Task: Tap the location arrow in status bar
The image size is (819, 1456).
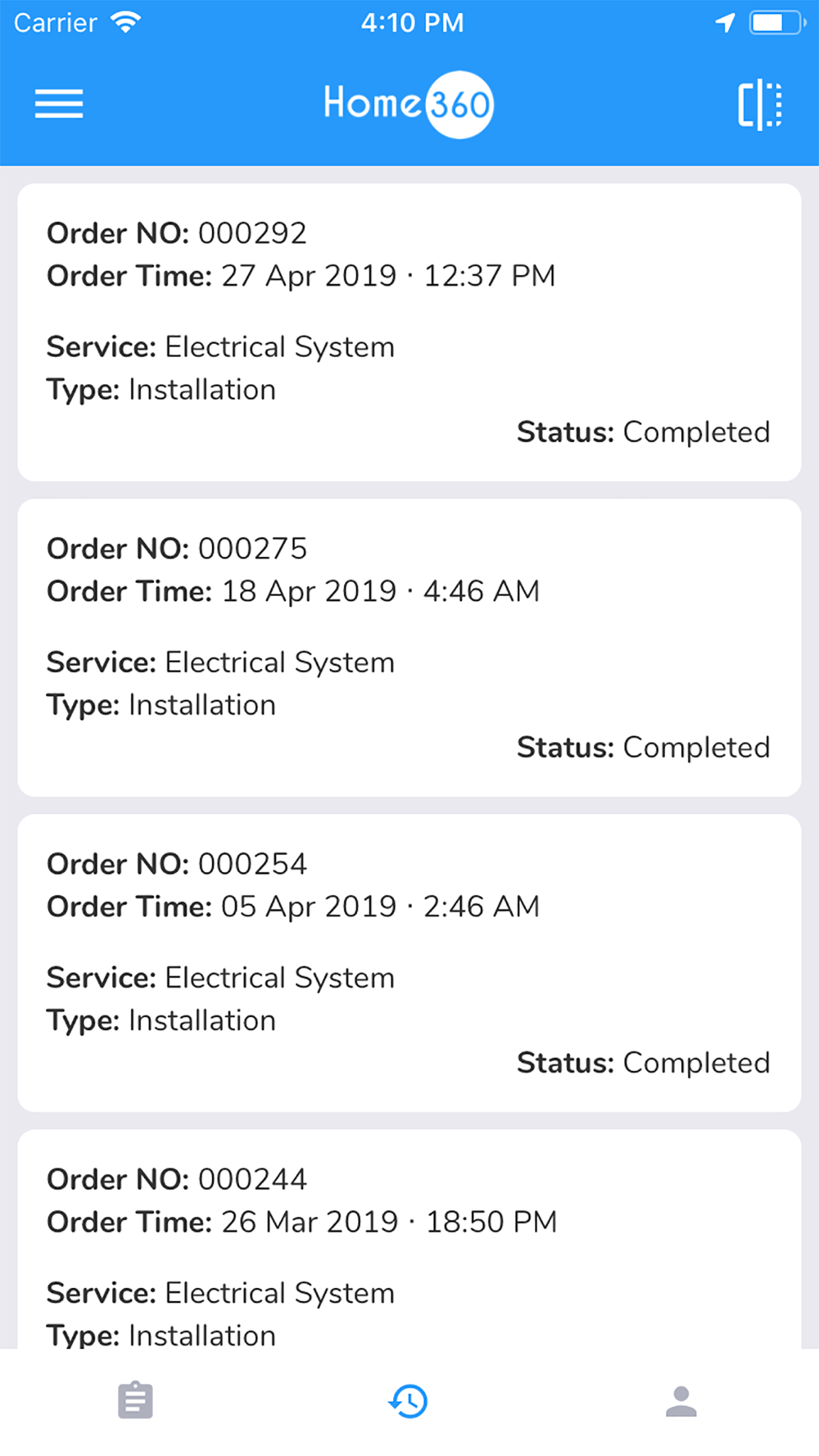Action: pos(725,23)
